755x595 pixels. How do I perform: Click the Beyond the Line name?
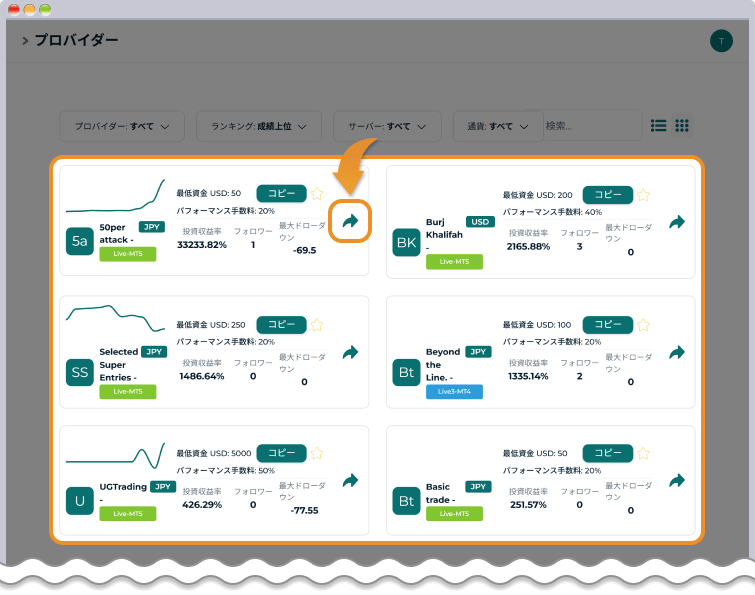443,364
